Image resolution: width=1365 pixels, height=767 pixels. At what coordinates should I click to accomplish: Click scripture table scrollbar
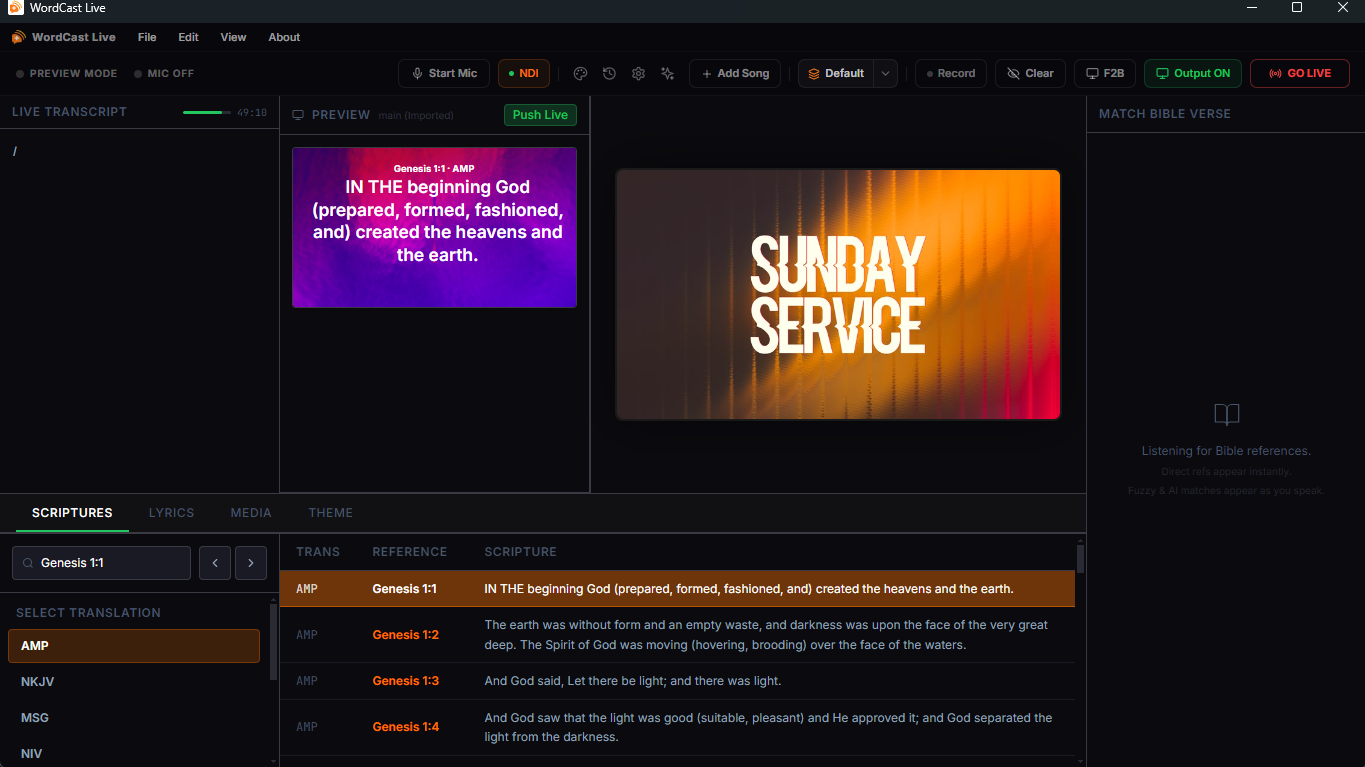(x=1080, y=558)
